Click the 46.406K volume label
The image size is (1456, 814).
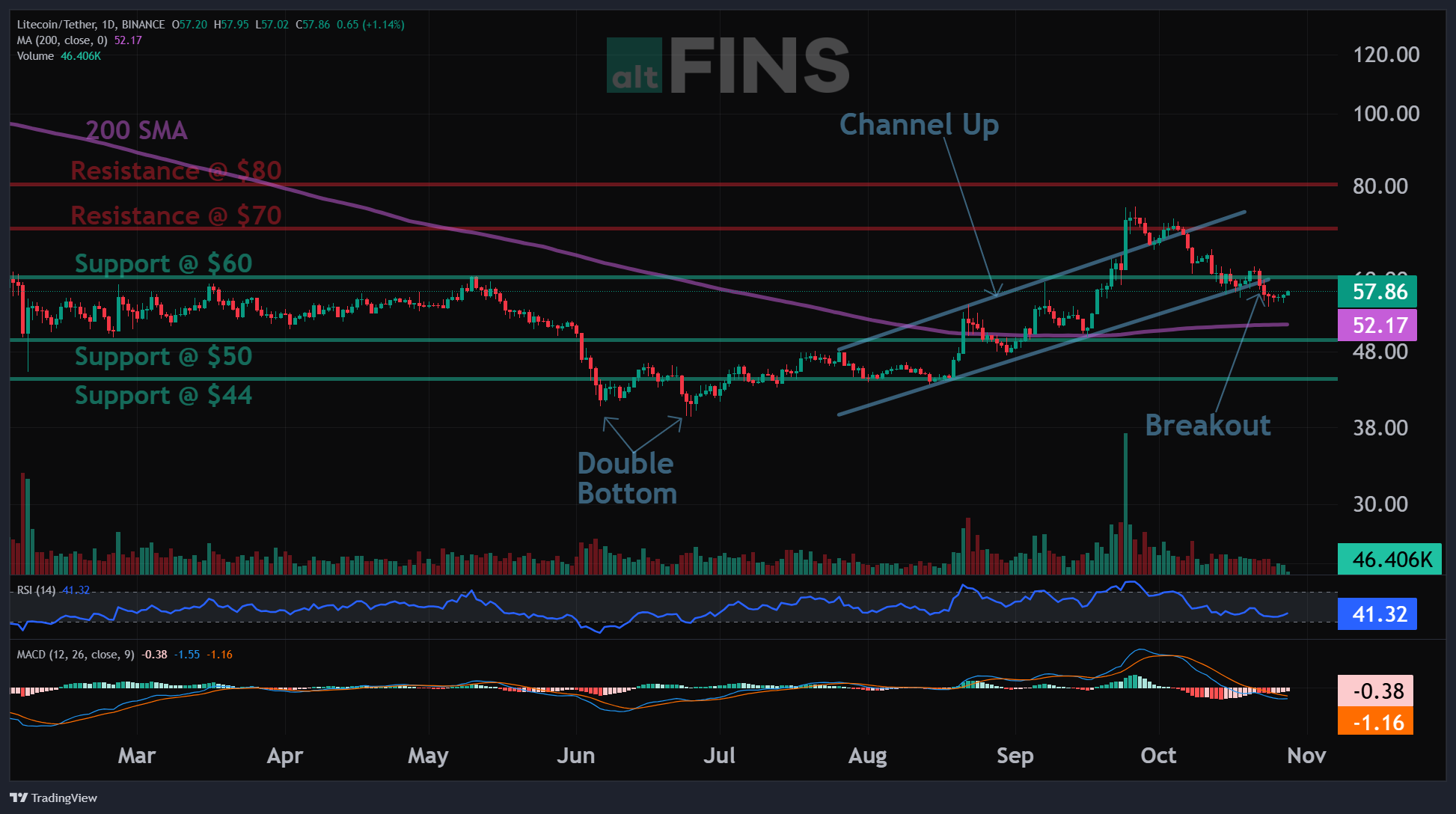point(1389,560)
